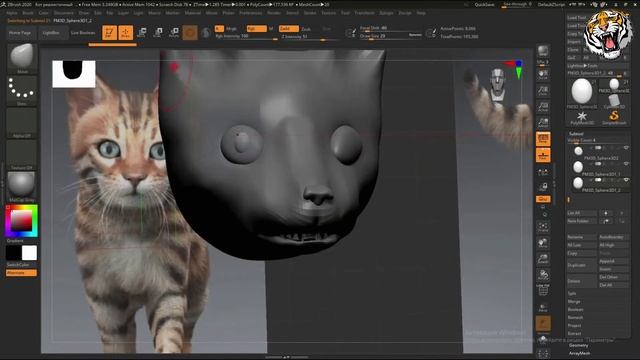Viewport: 640px width, 360px height.
Task: Adjust the Focal Shift slider
Action: [390, 28]
